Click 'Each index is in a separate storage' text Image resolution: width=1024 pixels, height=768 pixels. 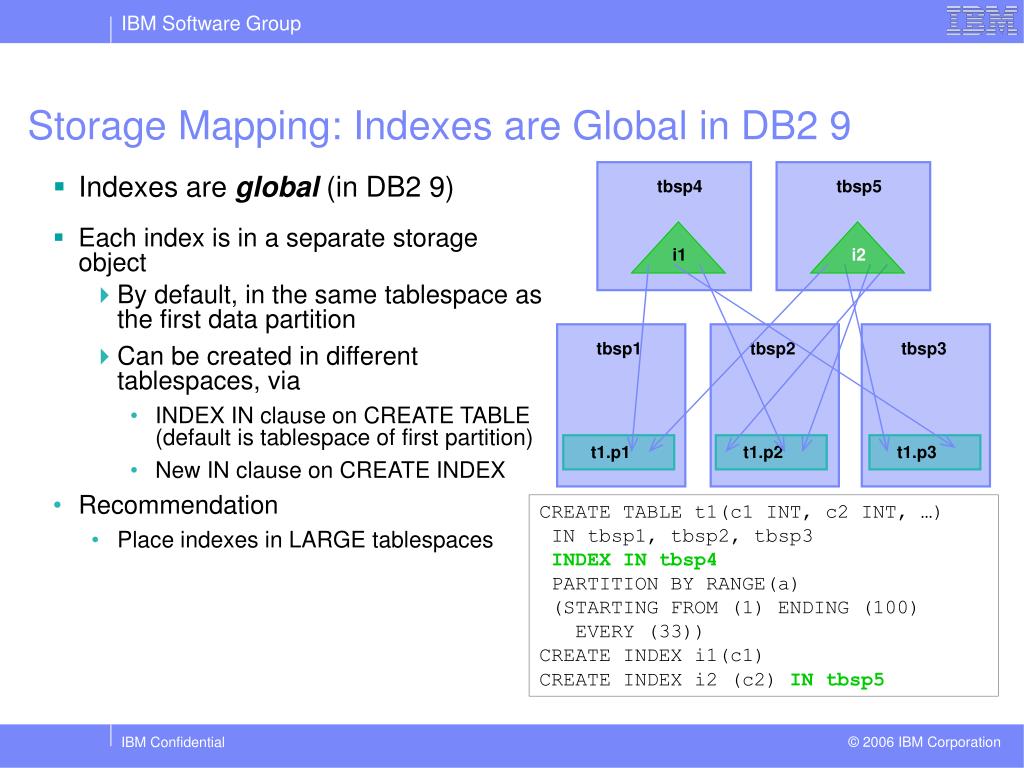278,238
